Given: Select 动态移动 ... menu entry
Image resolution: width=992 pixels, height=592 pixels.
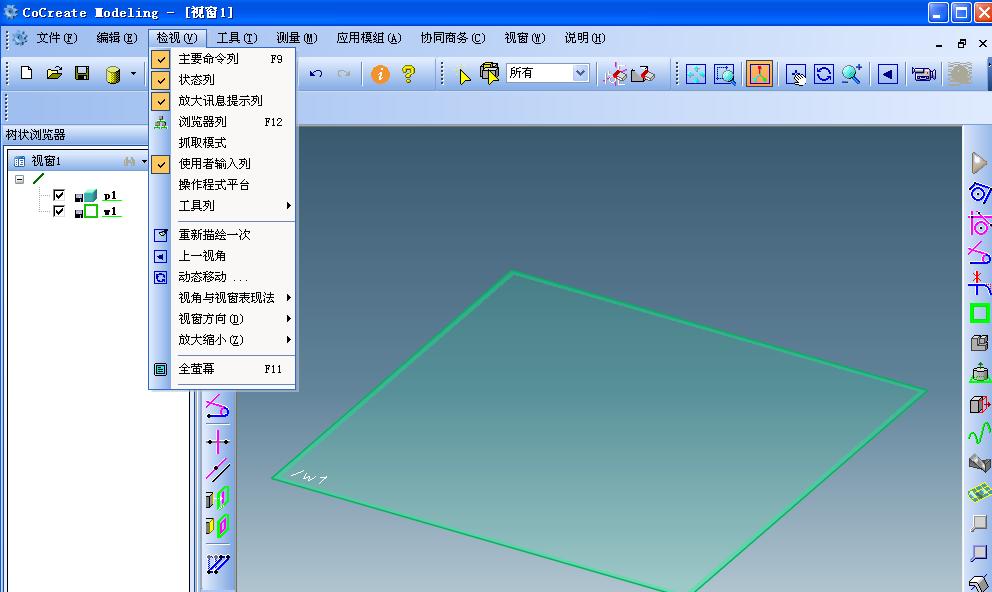Looking at the screenshot, I should coord(223,276).
